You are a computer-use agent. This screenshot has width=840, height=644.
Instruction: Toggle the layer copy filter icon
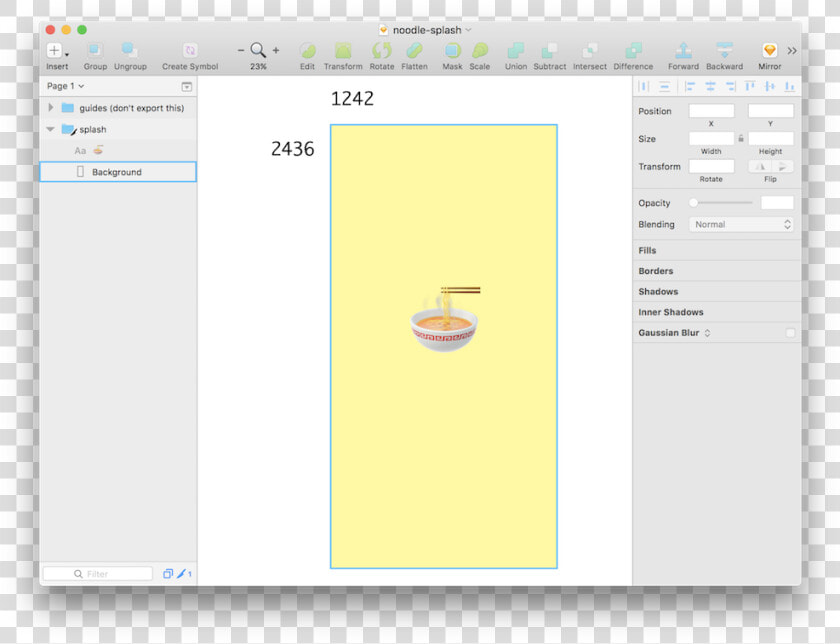pos(168,574)
